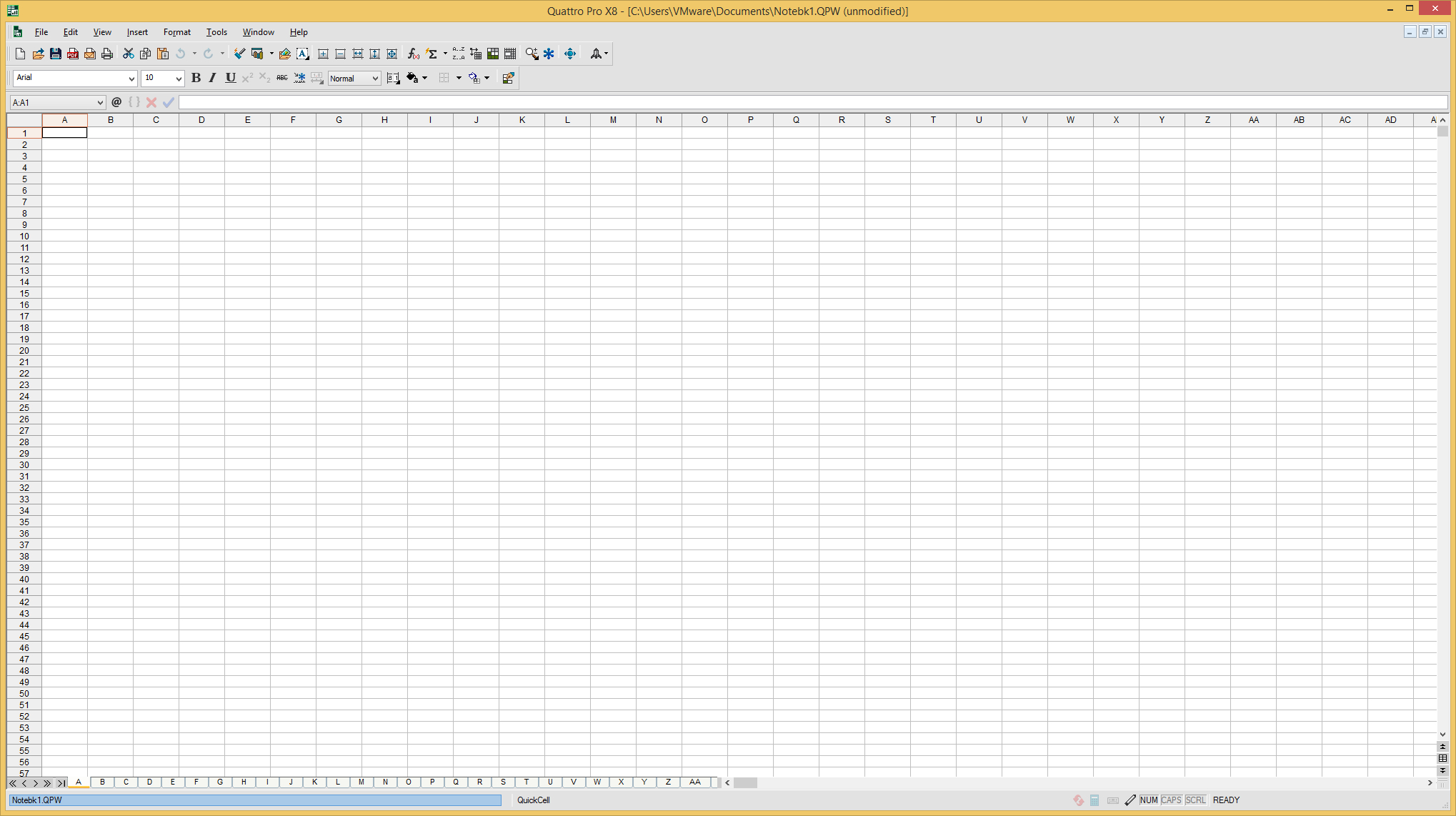Image resolution: width=1456 pixels, height=816 pixels.
Task: Open the Normal style dropdown
Action: (x=375, y=79)
